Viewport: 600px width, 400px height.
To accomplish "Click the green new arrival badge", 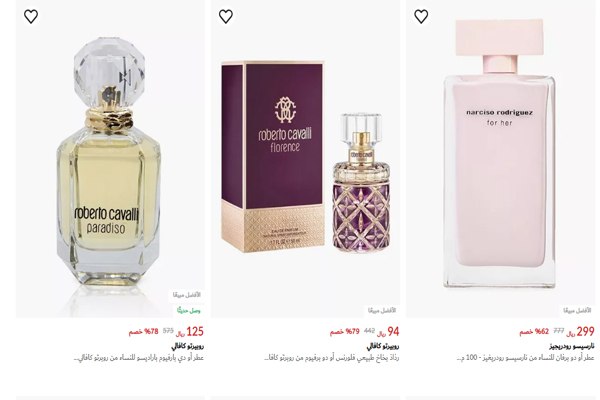I will [189, 310].
